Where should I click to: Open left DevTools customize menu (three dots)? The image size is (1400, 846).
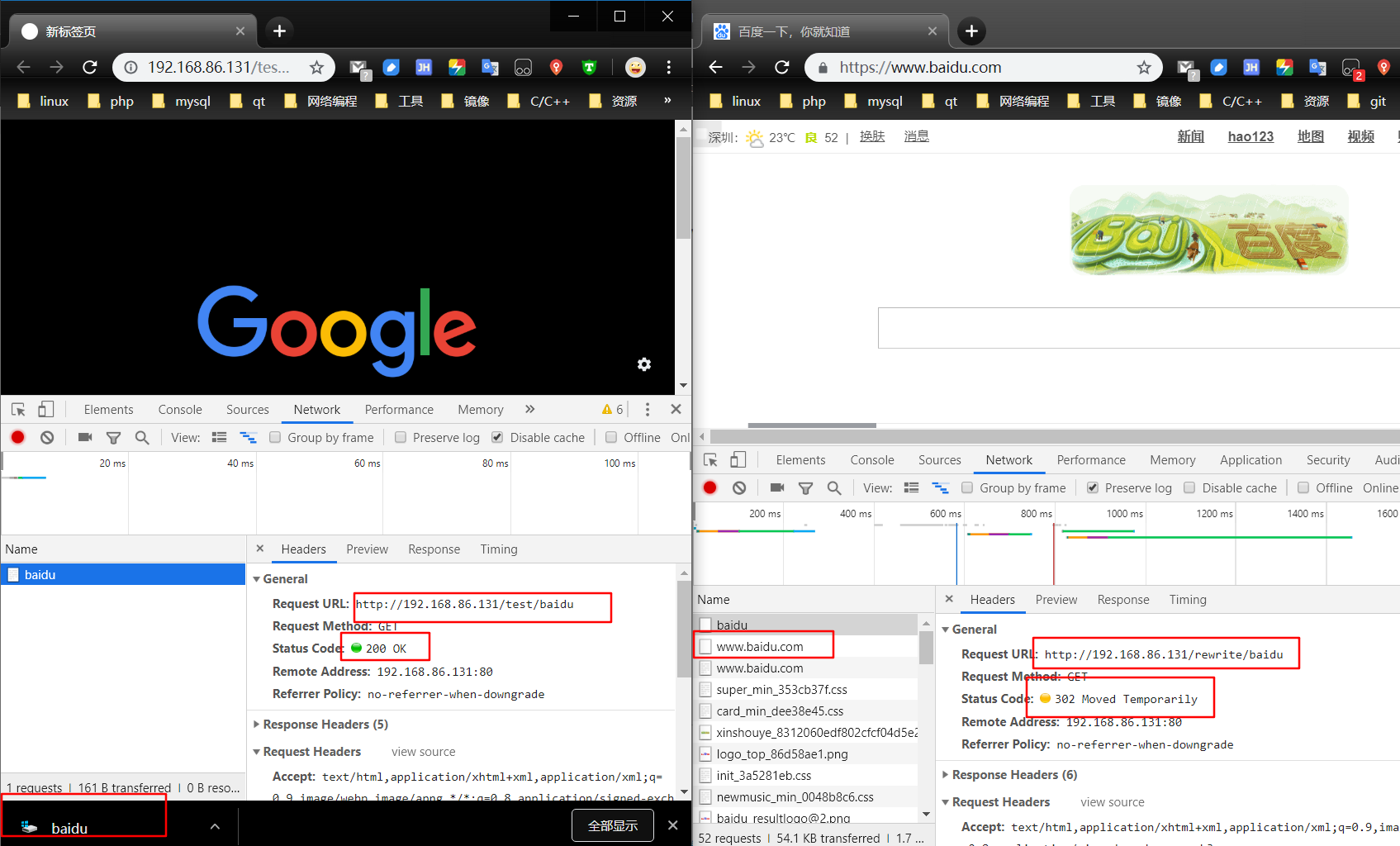648,409
